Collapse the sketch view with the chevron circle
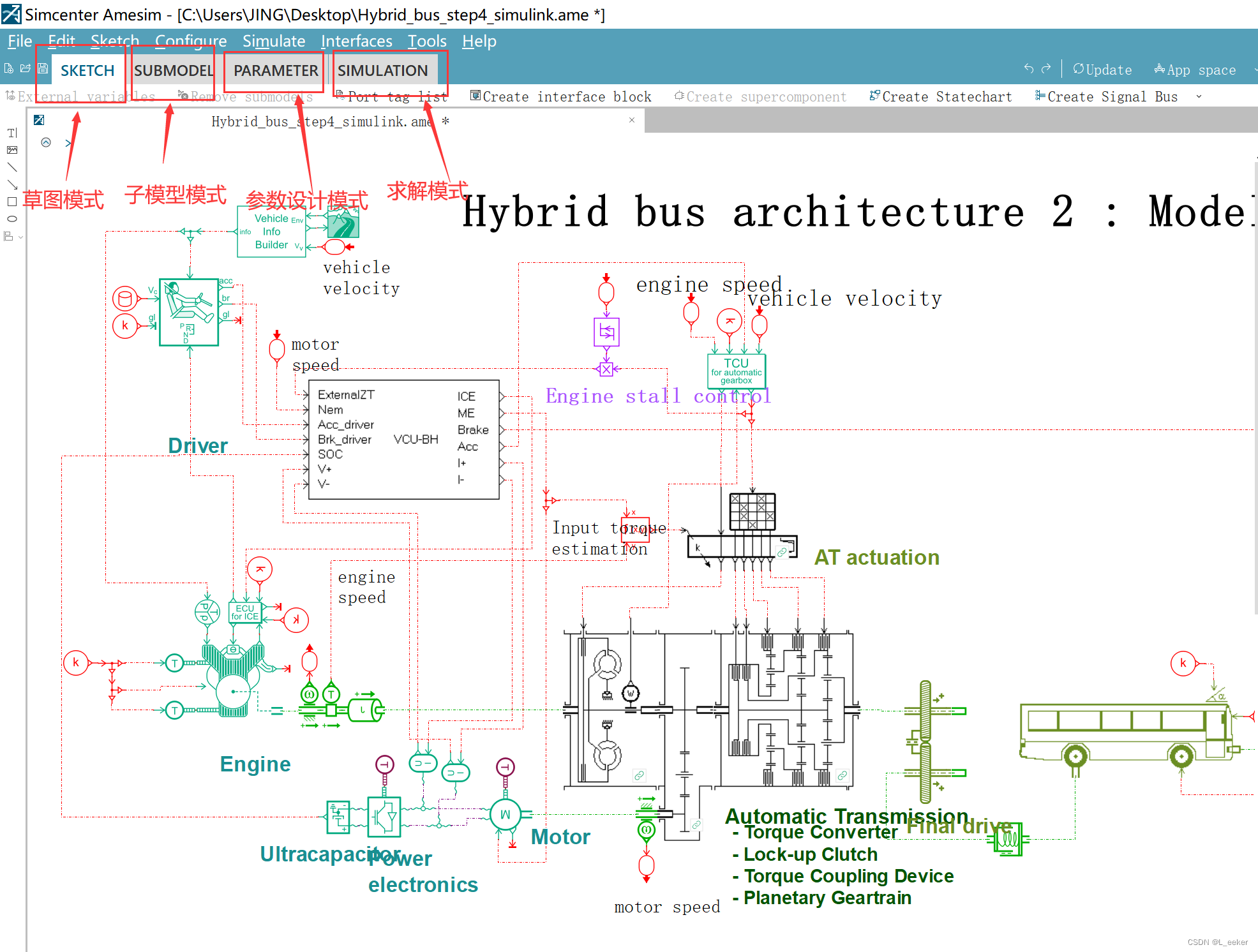1258x952 pixels. pyautogui.click(x=46, y=142)
